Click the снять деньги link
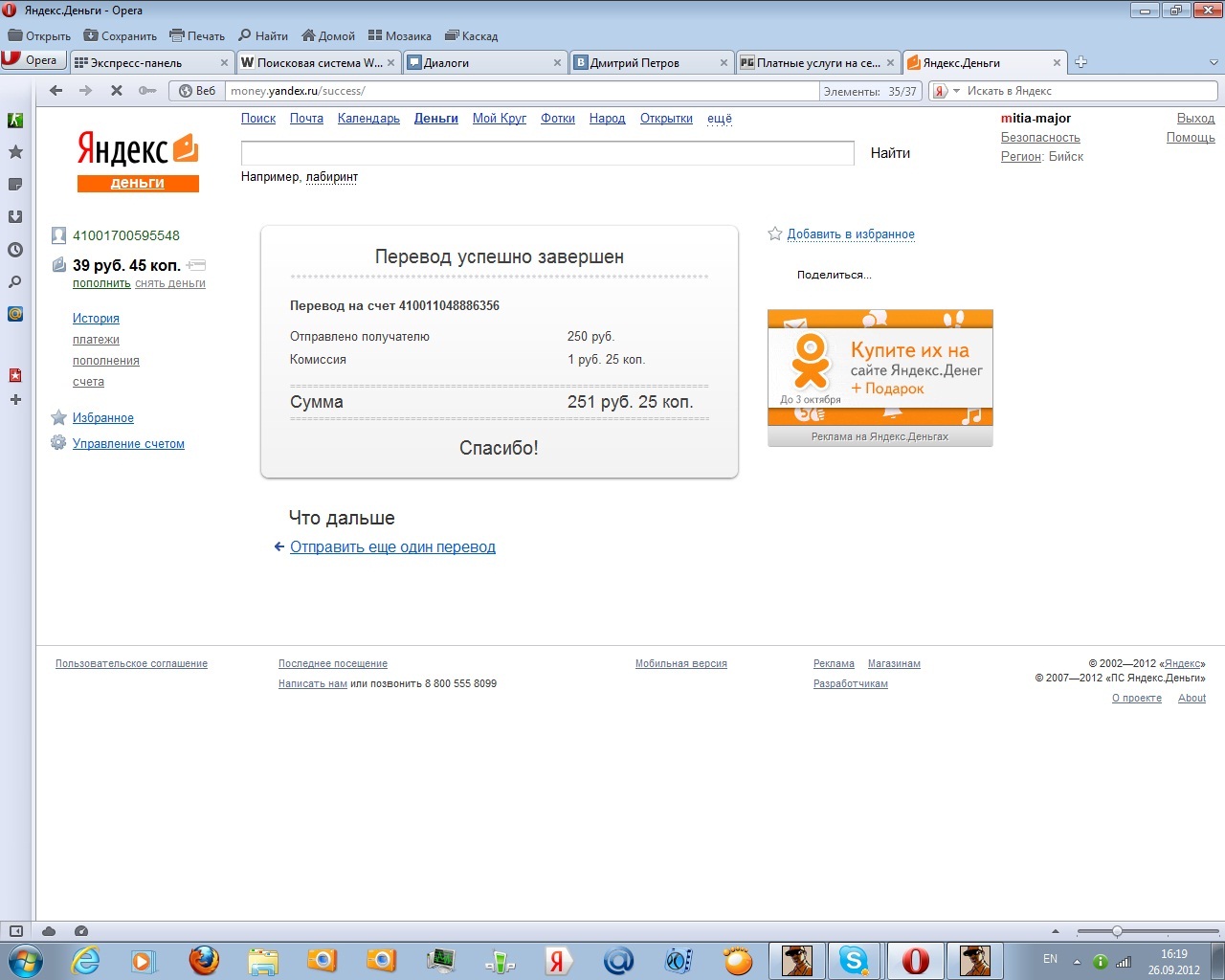This screenshot has height=980, width=1225. tap(170, 283)
